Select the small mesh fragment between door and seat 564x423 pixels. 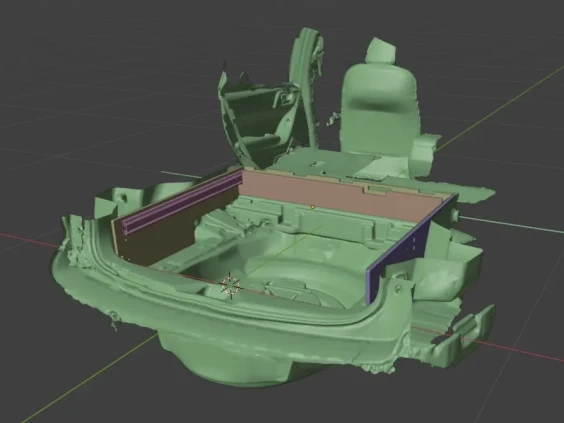coord(333,119)
